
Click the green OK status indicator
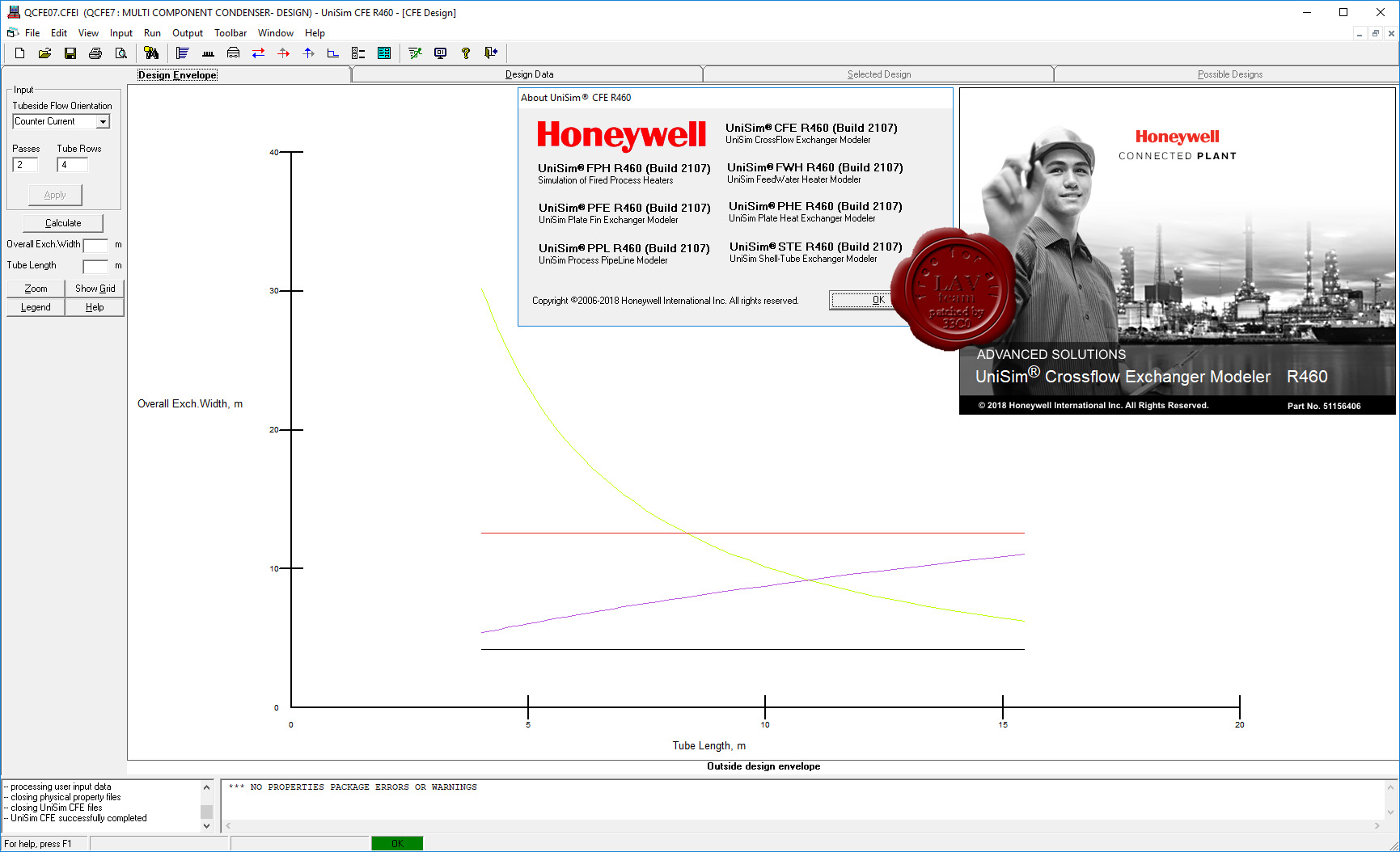pos(397,843)
